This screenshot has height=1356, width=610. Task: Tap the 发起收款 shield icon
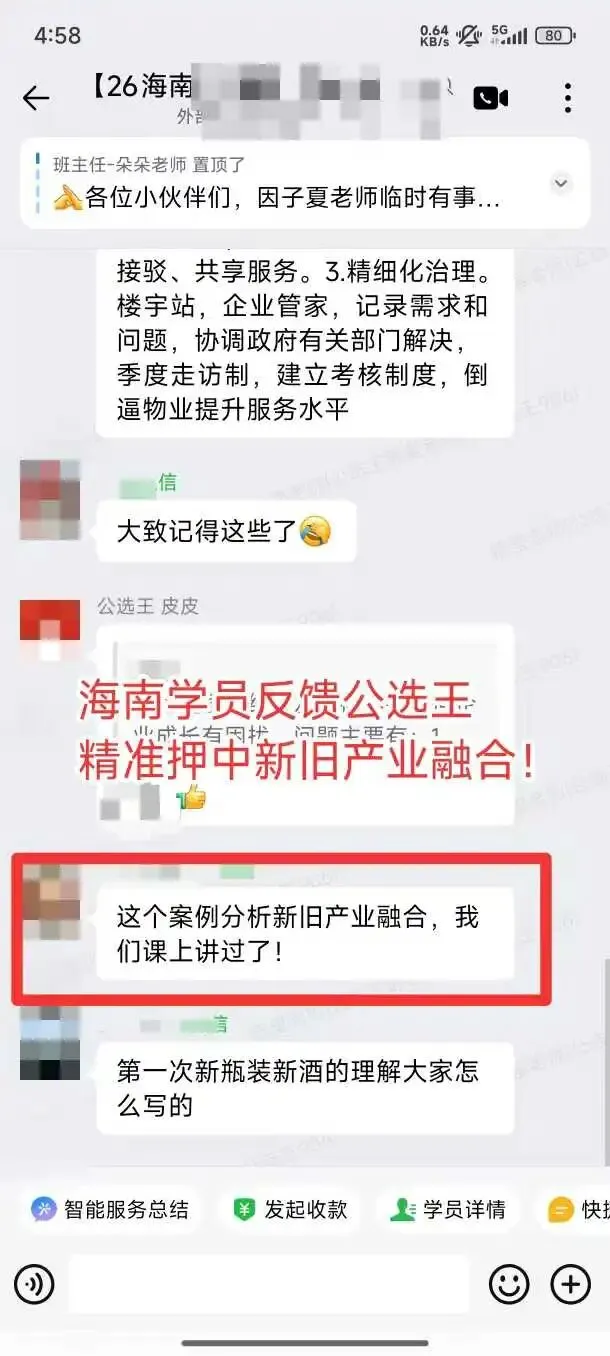click(244, 1209)
